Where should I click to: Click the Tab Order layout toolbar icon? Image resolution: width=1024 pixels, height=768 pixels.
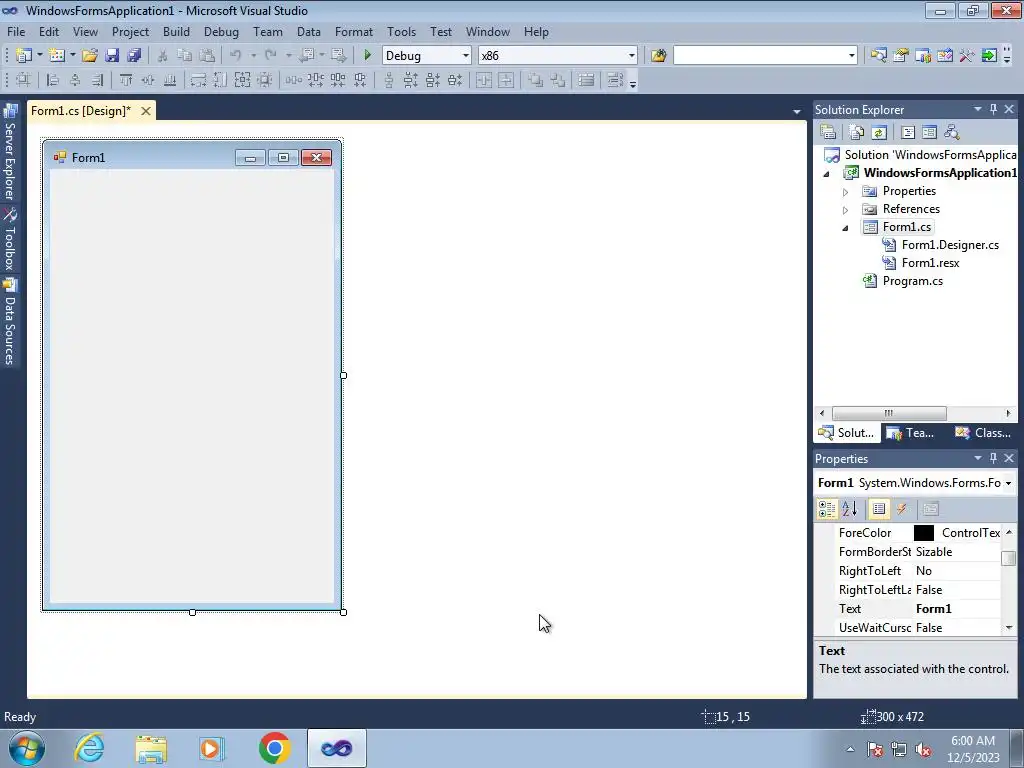coord(614,80)
